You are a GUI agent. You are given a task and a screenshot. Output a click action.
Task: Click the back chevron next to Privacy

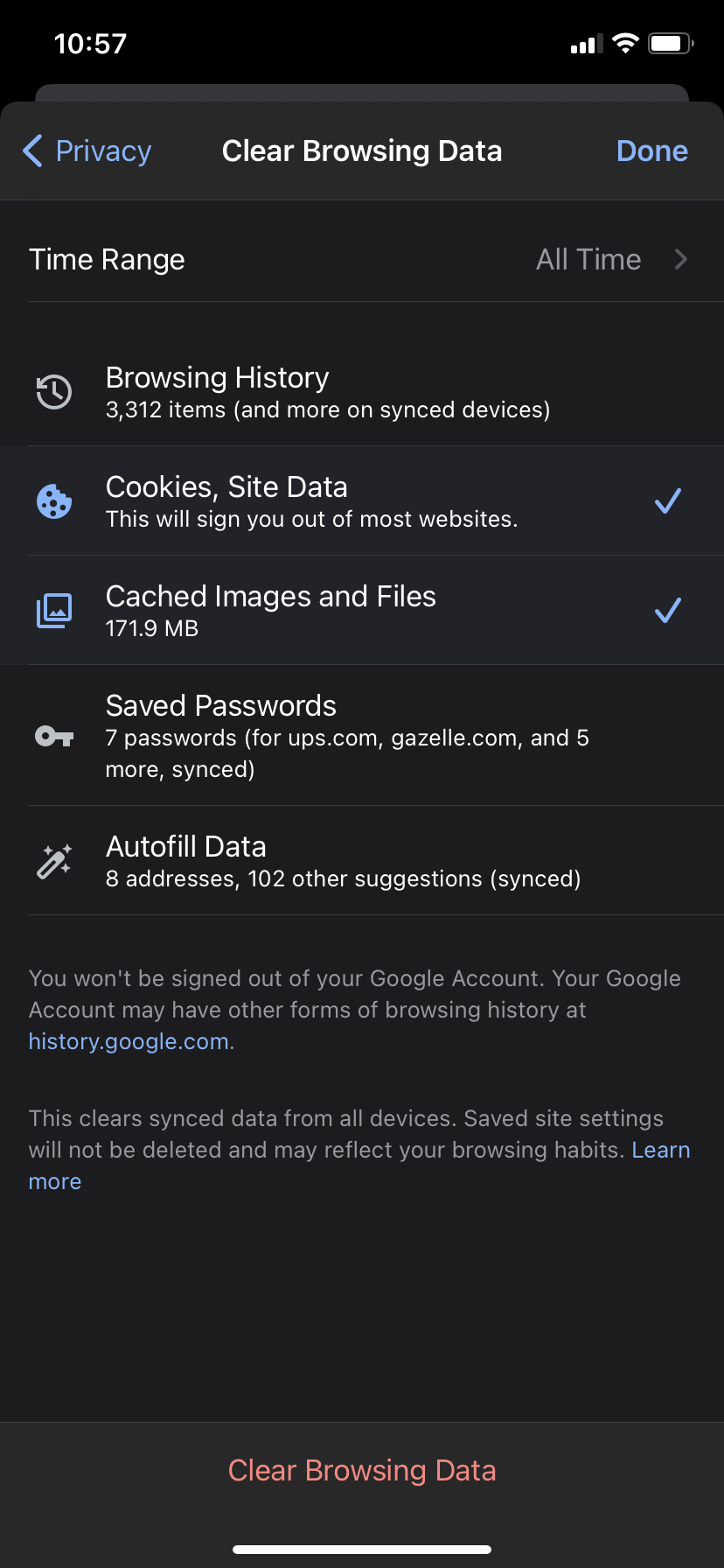pos(32,150)
